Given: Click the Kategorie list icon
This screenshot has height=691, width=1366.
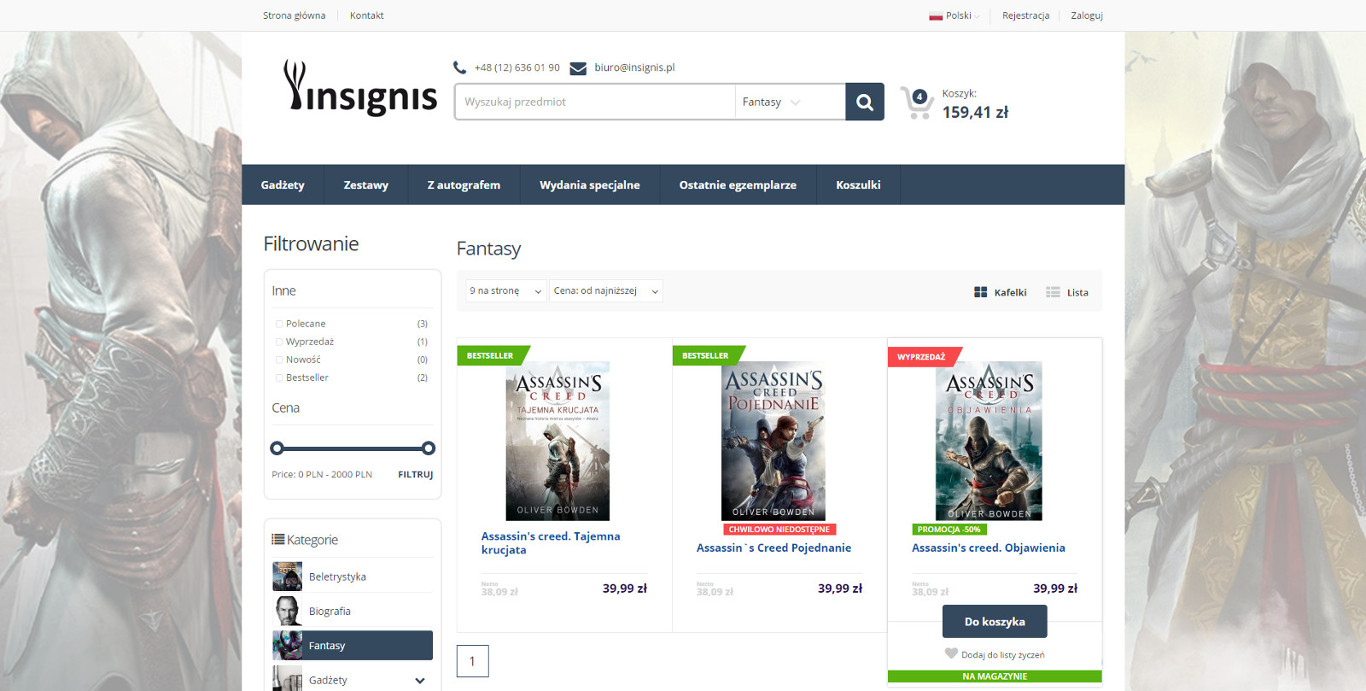Looking at the screenshot, I should point(278,539).
